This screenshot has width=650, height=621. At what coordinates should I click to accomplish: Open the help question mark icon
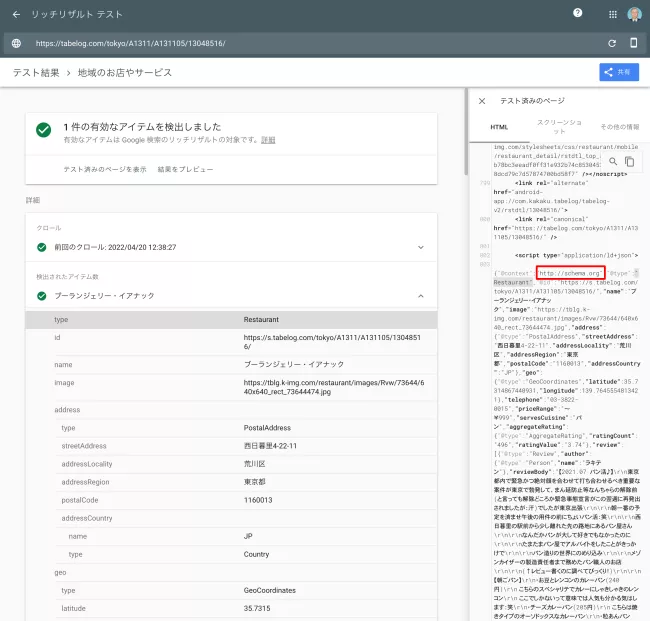[577, 13]
